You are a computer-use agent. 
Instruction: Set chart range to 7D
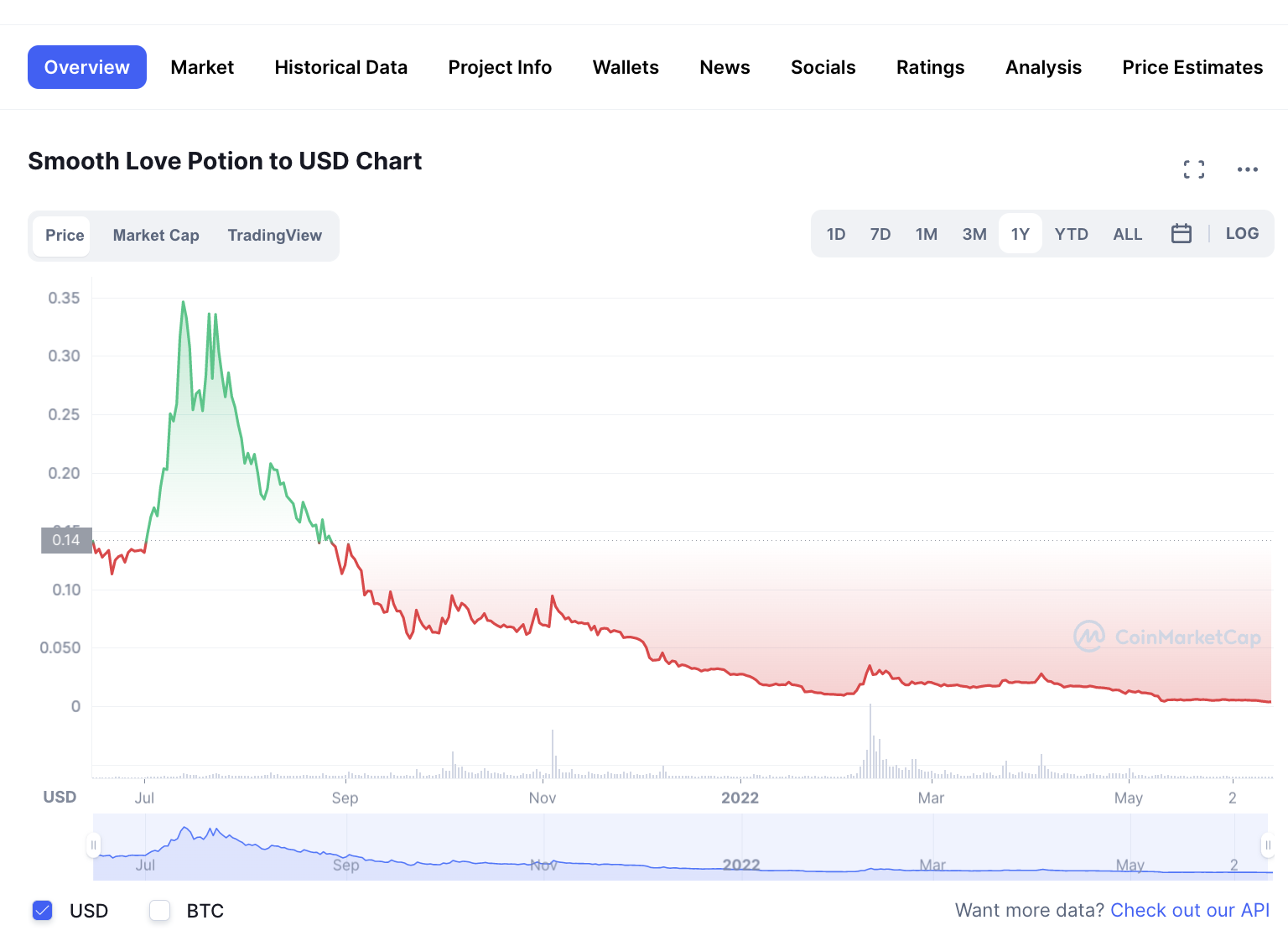pyautogui.click(x=880, y=234)
